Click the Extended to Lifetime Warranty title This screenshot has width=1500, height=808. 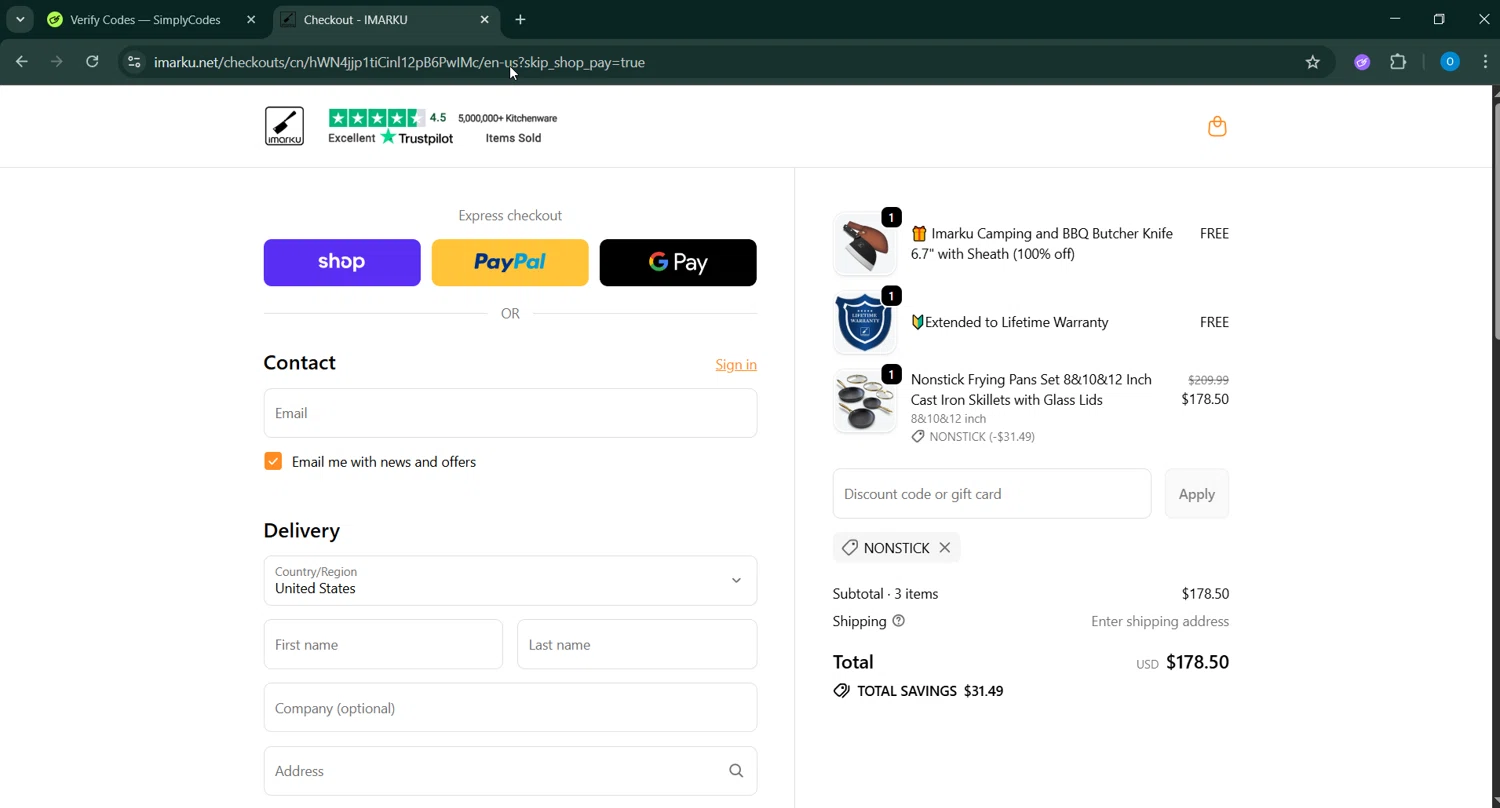(1010, 322)
